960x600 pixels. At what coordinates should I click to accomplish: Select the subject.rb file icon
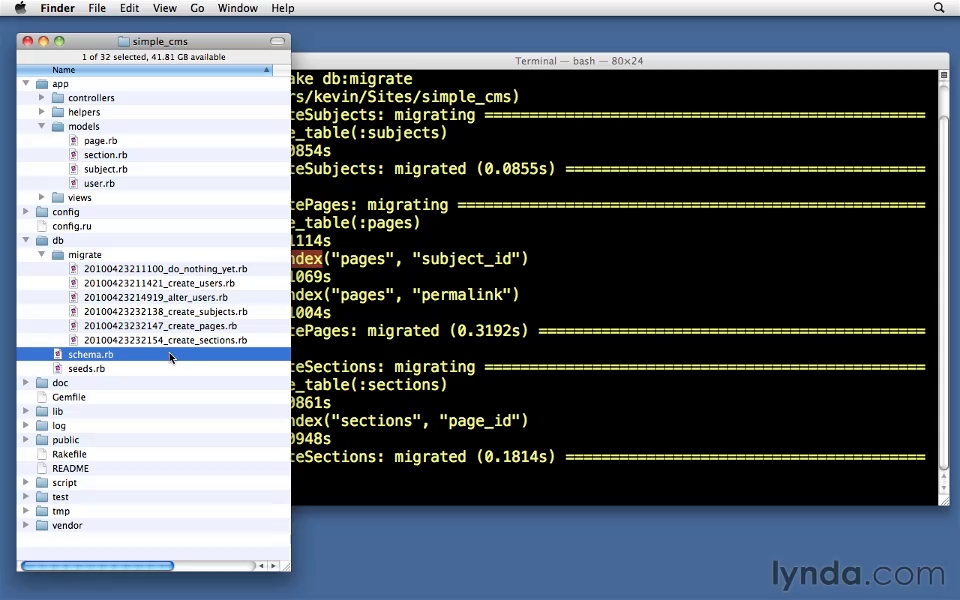(73, 169)
